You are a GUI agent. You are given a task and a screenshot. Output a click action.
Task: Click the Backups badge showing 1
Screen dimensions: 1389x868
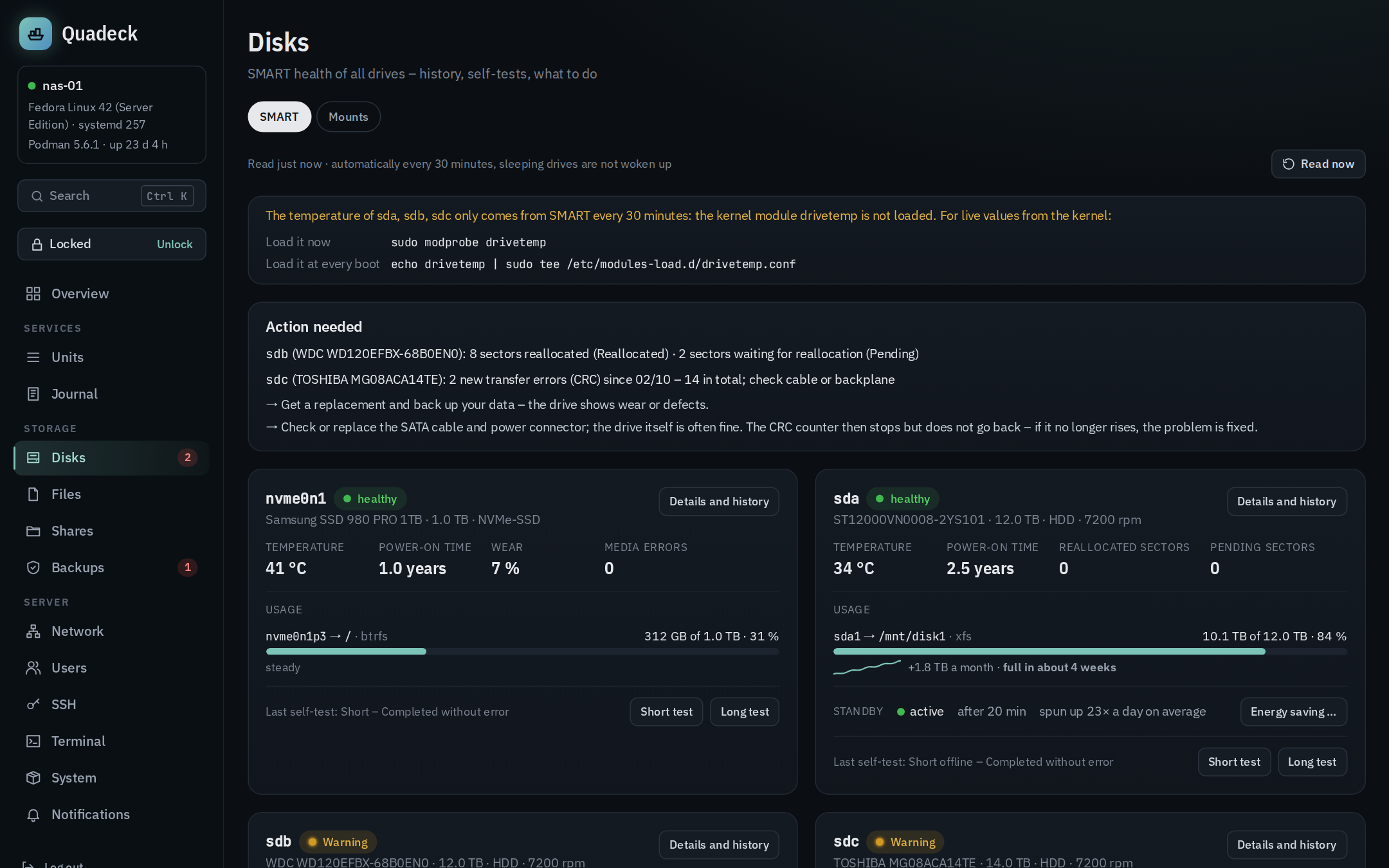[187, 568]
